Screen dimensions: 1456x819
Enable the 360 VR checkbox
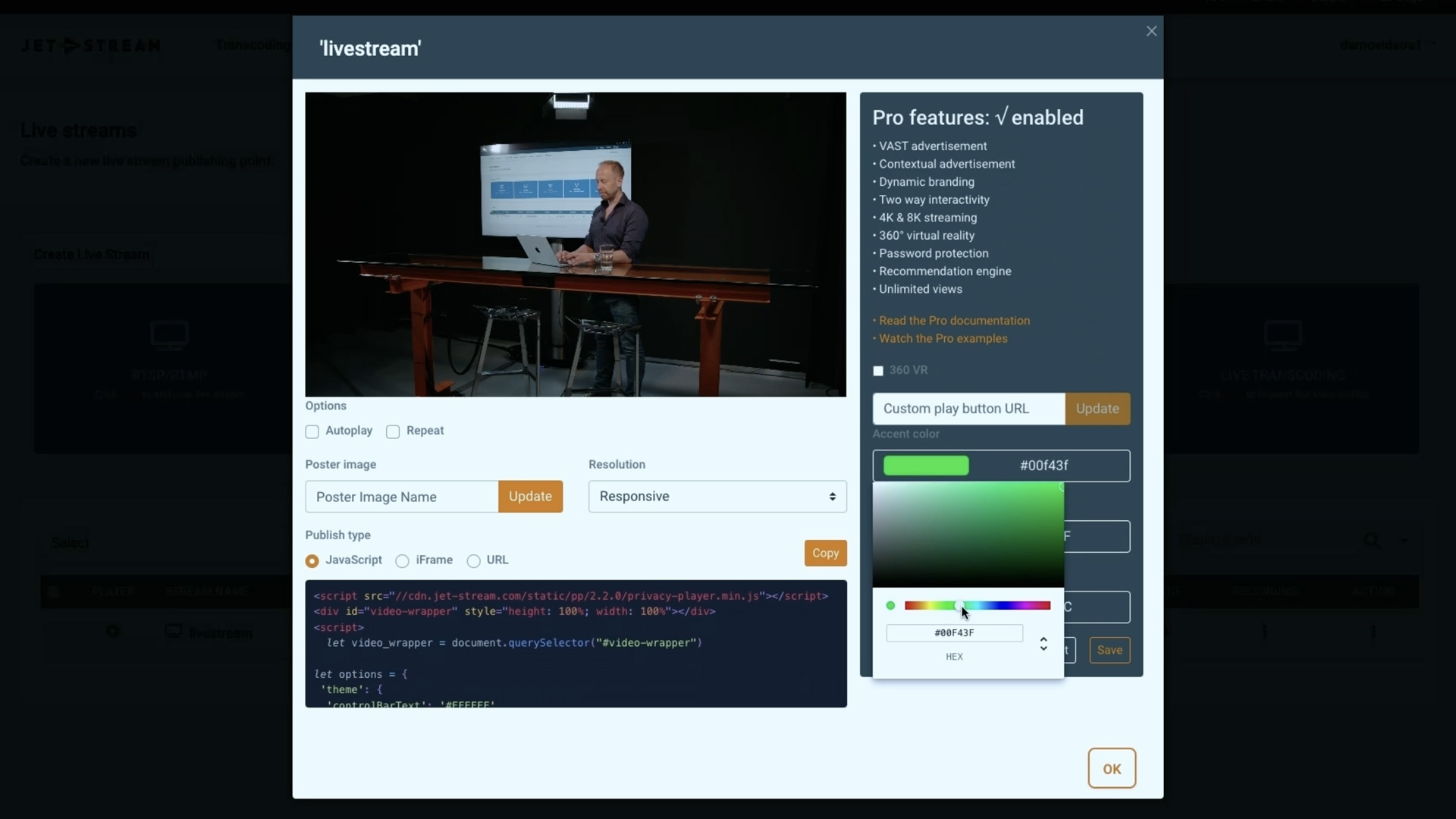877,370
